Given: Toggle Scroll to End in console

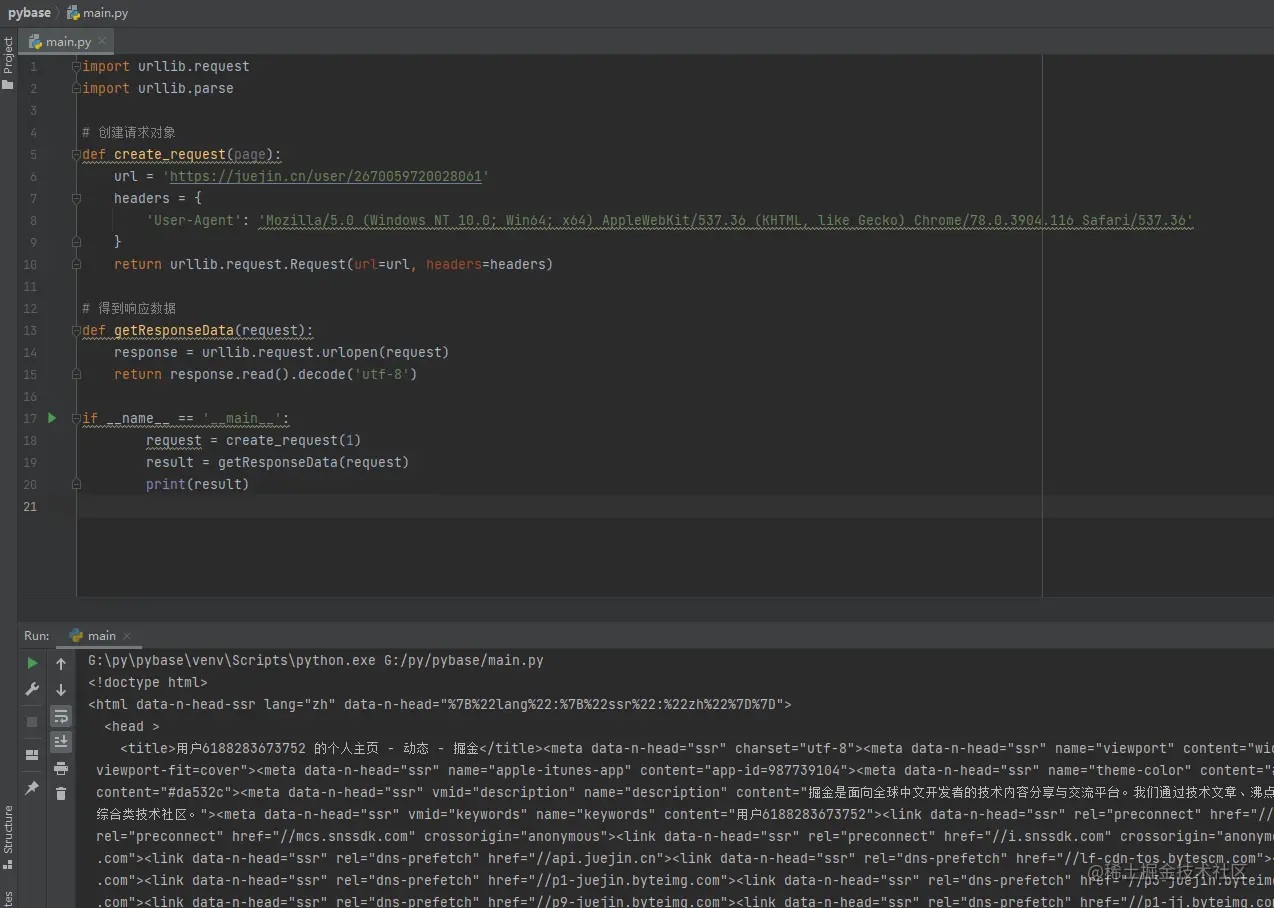Looking at the screenshot, I should 61,741.
